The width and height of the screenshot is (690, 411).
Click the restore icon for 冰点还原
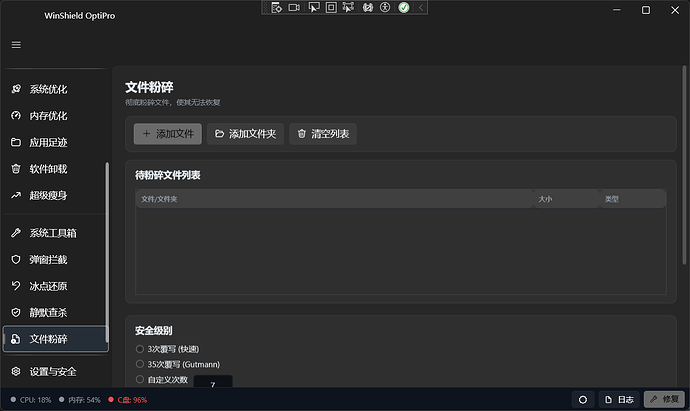click(x=16, y=286)
